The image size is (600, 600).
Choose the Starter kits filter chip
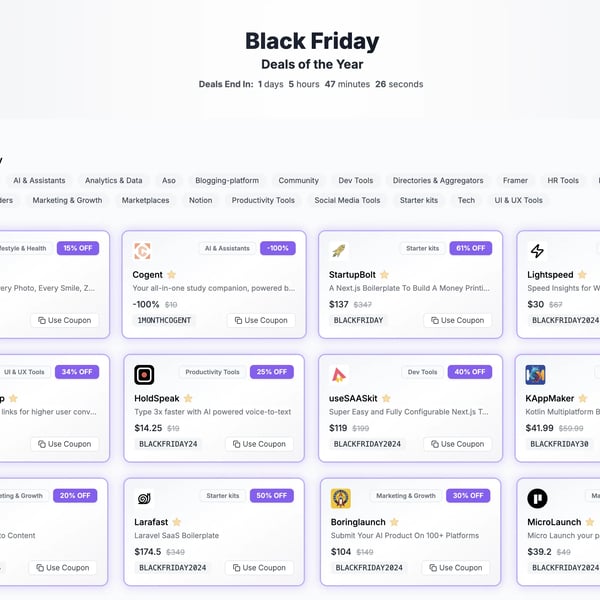click(419, 200)
